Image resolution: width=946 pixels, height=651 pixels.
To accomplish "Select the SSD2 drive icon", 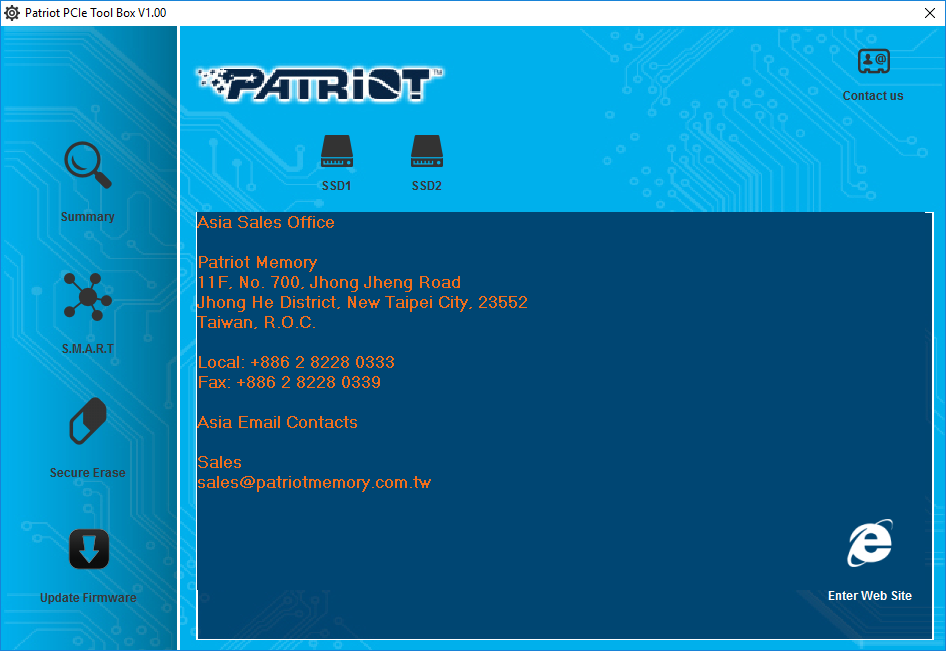I will 427,151.
